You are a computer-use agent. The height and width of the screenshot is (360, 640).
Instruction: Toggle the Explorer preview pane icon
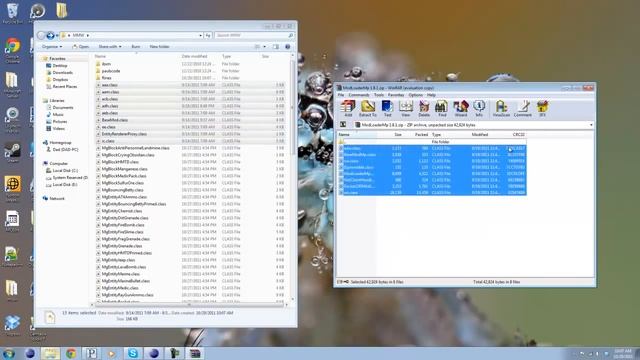pos(276,47)
